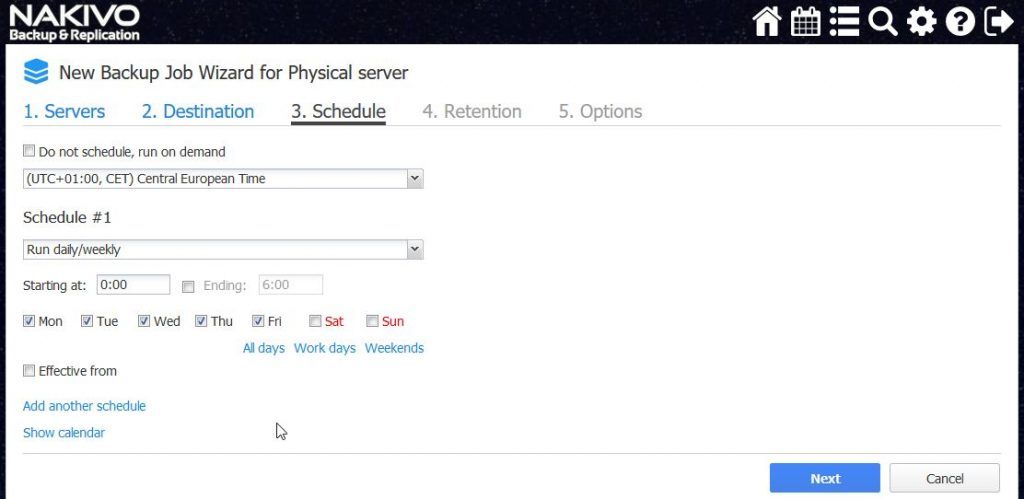1024x499 pixels.
Task: Click the Starting at time field
Action: point(134,285)
